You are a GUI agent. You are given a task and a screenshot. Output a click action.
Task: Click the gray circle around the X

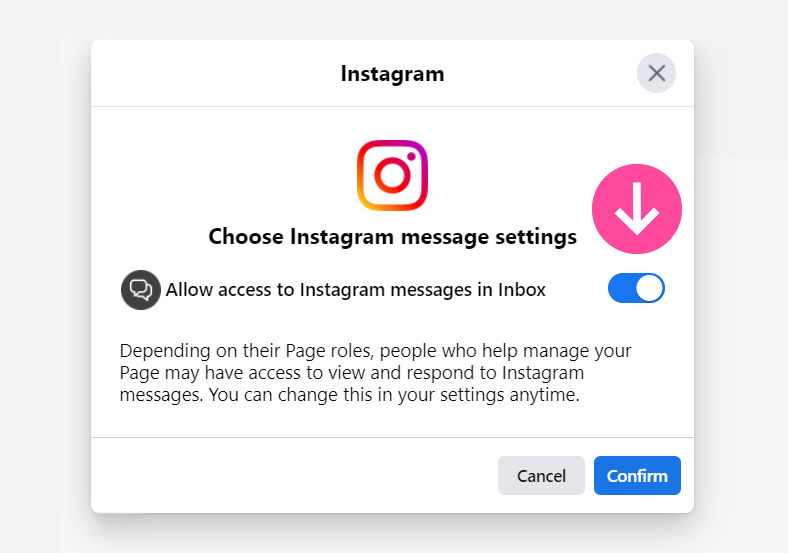tap(656, 73)
